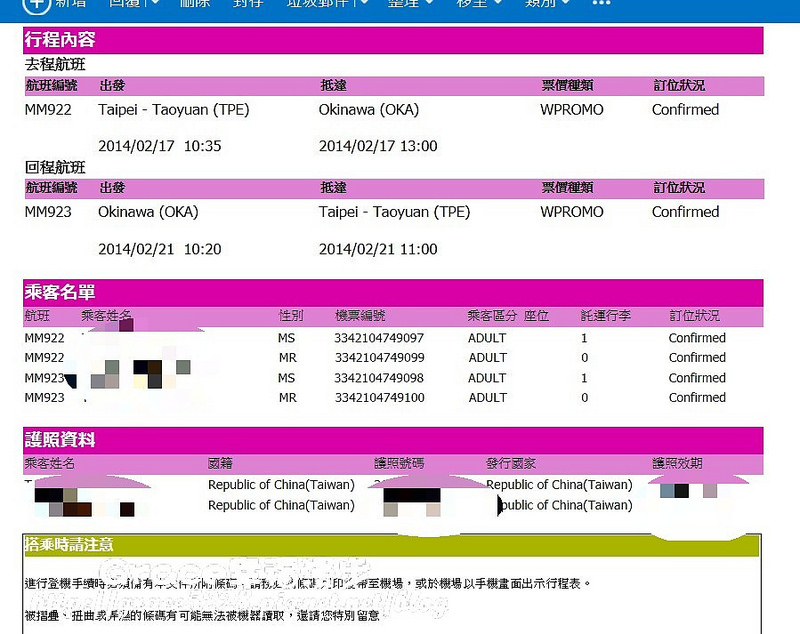
Task: Click second-row nationality Republic of China(Taiwan)
Action: click(x=281, y=505)
